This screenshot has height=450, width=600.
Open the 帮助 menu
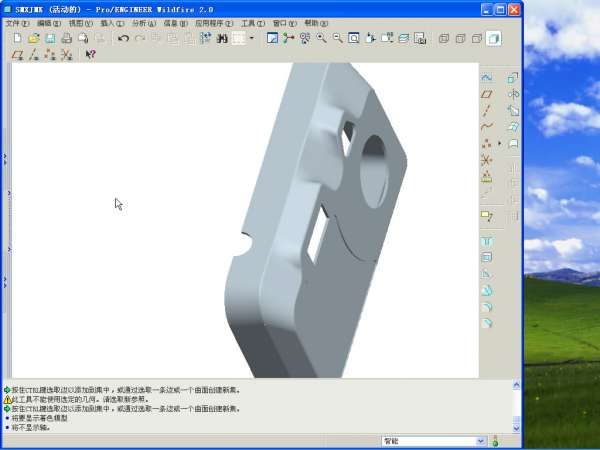tap(316, 23)
